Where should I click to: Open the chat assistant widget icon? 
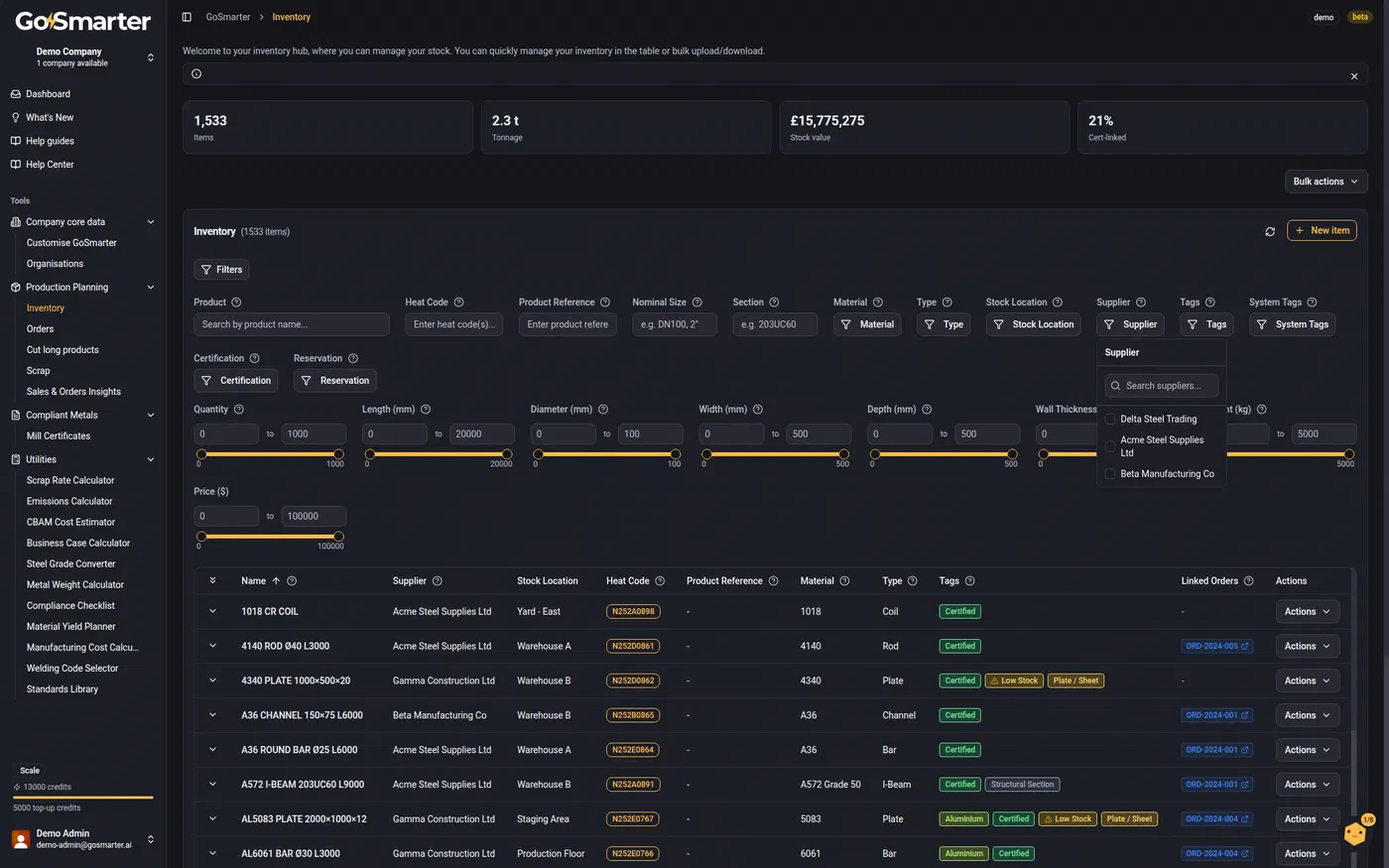1355,833
